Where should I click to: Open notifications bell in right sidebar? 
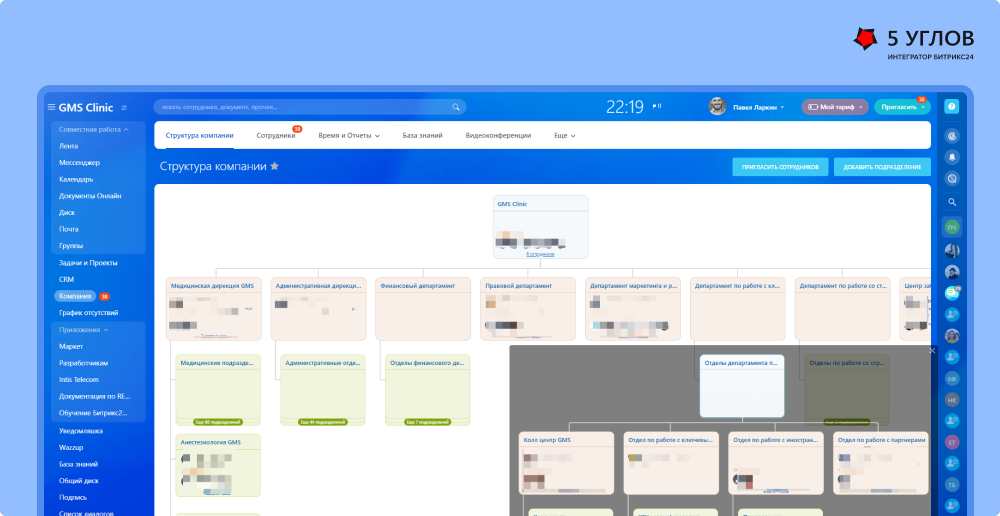click(x=952, y=157)
